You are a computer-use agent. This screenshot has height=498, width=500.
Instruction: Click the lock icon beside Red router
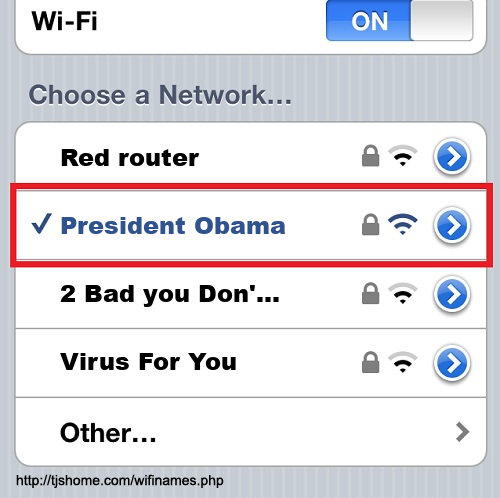click(370, 156)
